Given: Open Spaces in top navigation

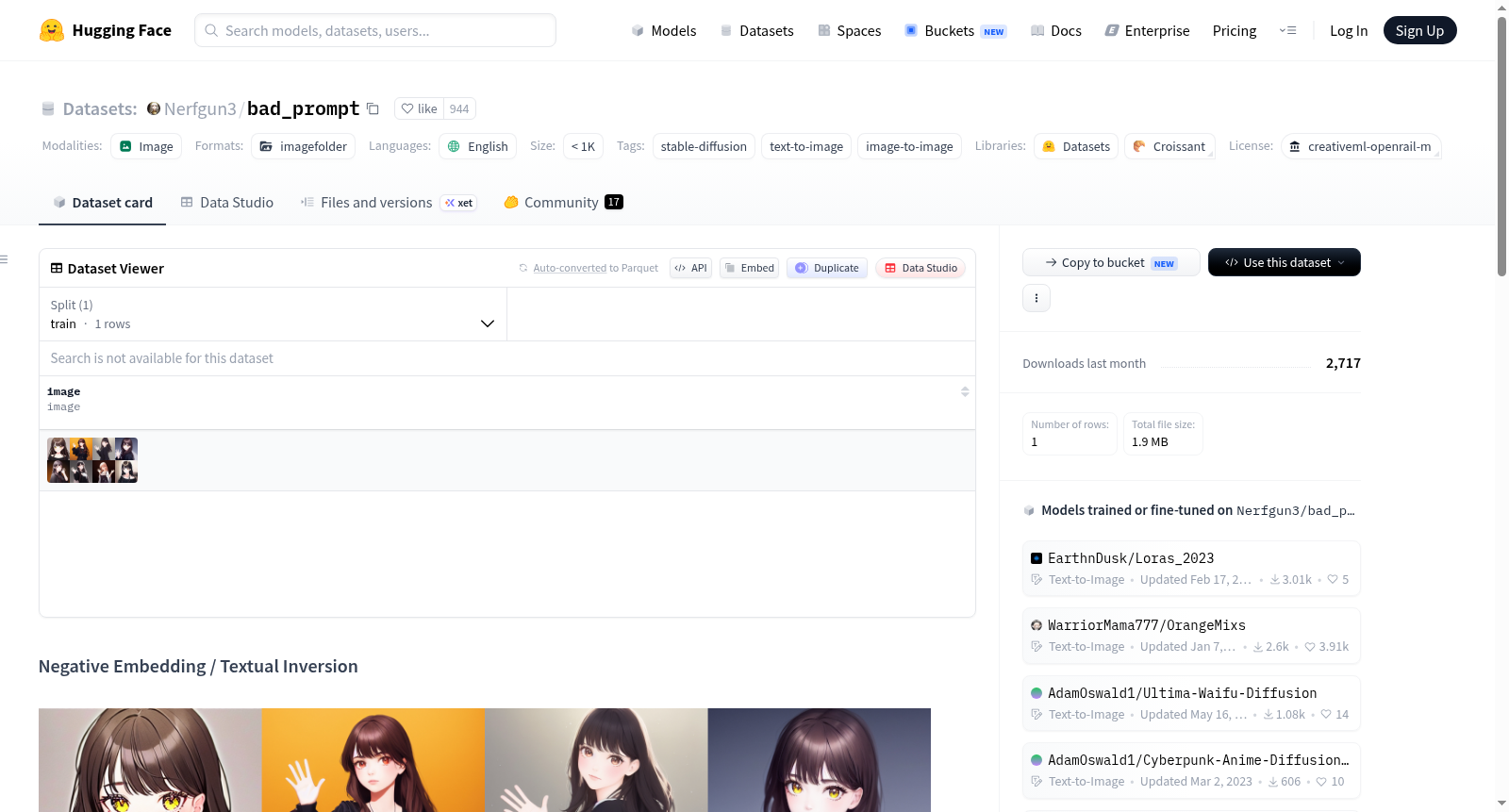Looking at the screenshot, I should pos(849,30).
